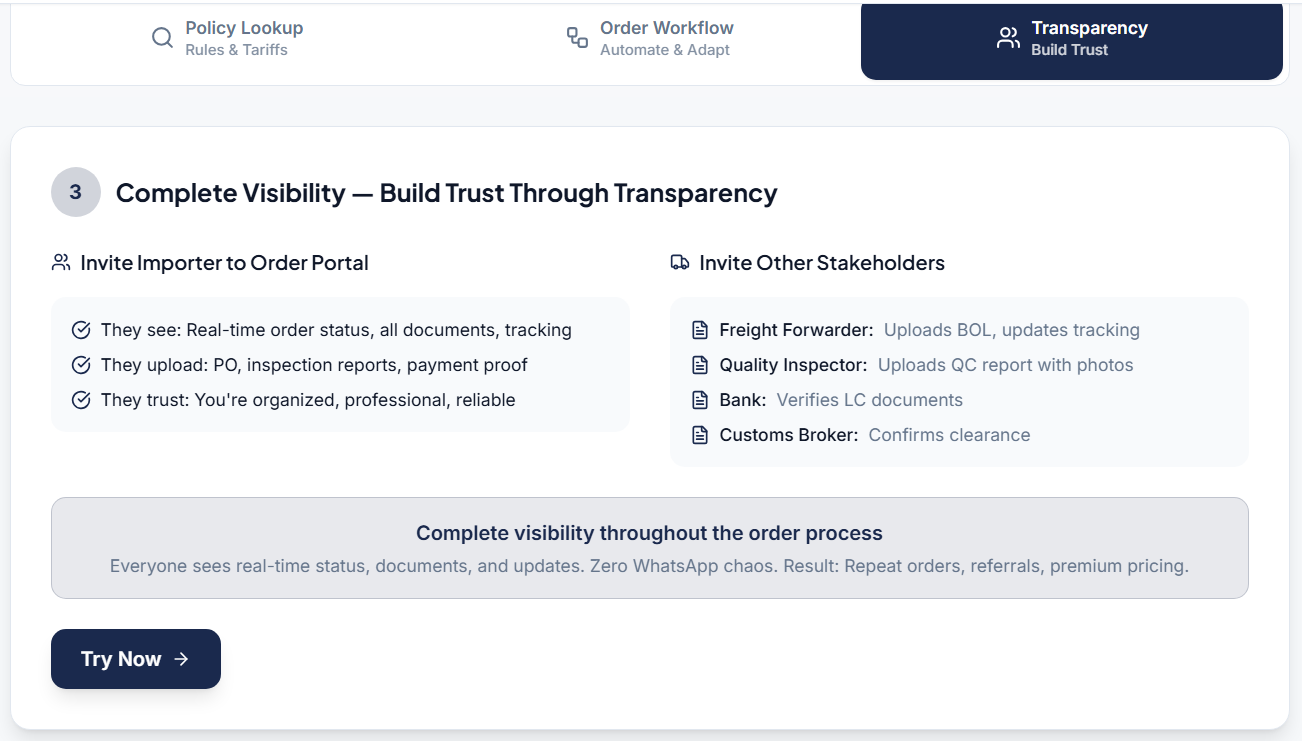Screen dimensions: 1302x741
Task: Click the people icon beside Invite Importer heading
Action: pyautogui.click(x=60, y=262)
